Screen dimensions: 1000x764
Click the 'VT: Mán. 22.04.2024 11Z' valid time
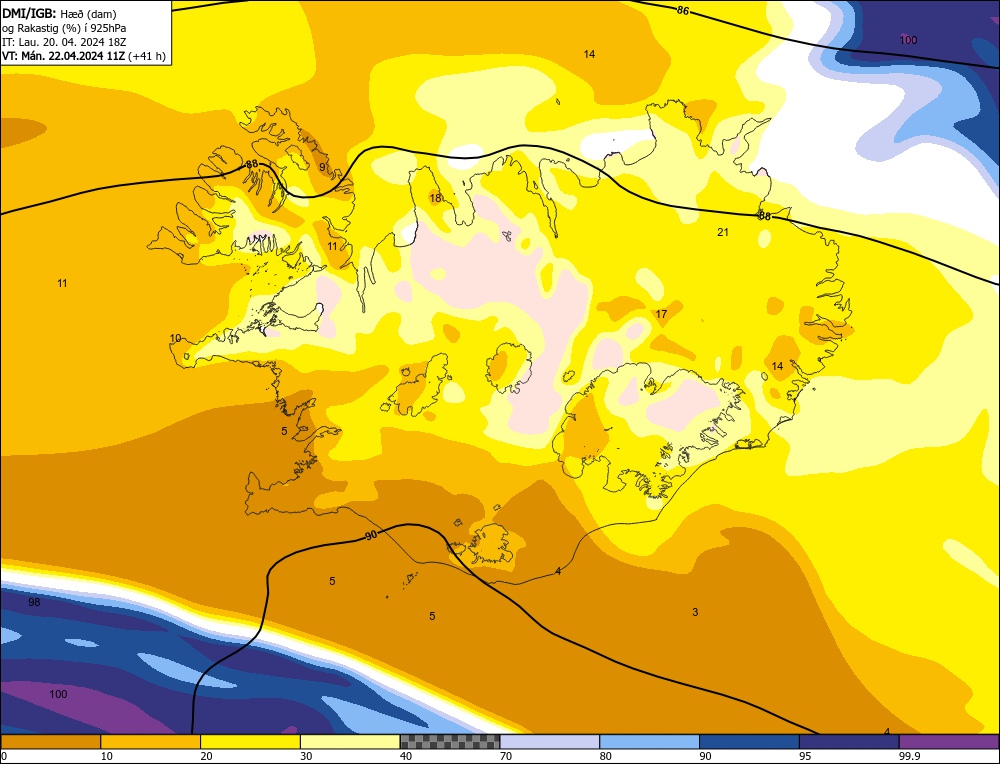(63, 56)
